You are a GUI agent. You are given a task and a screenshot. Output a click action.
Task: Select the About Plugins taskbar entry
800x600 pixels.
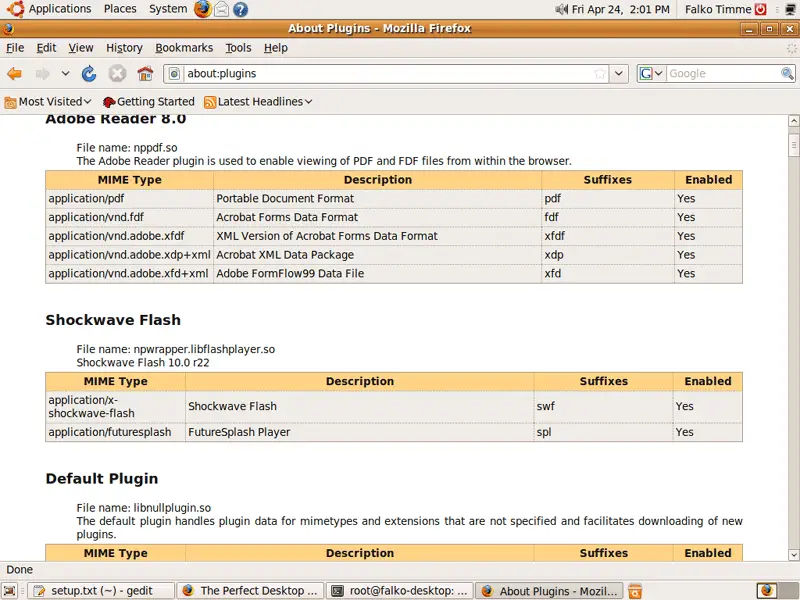coord(549,591)
